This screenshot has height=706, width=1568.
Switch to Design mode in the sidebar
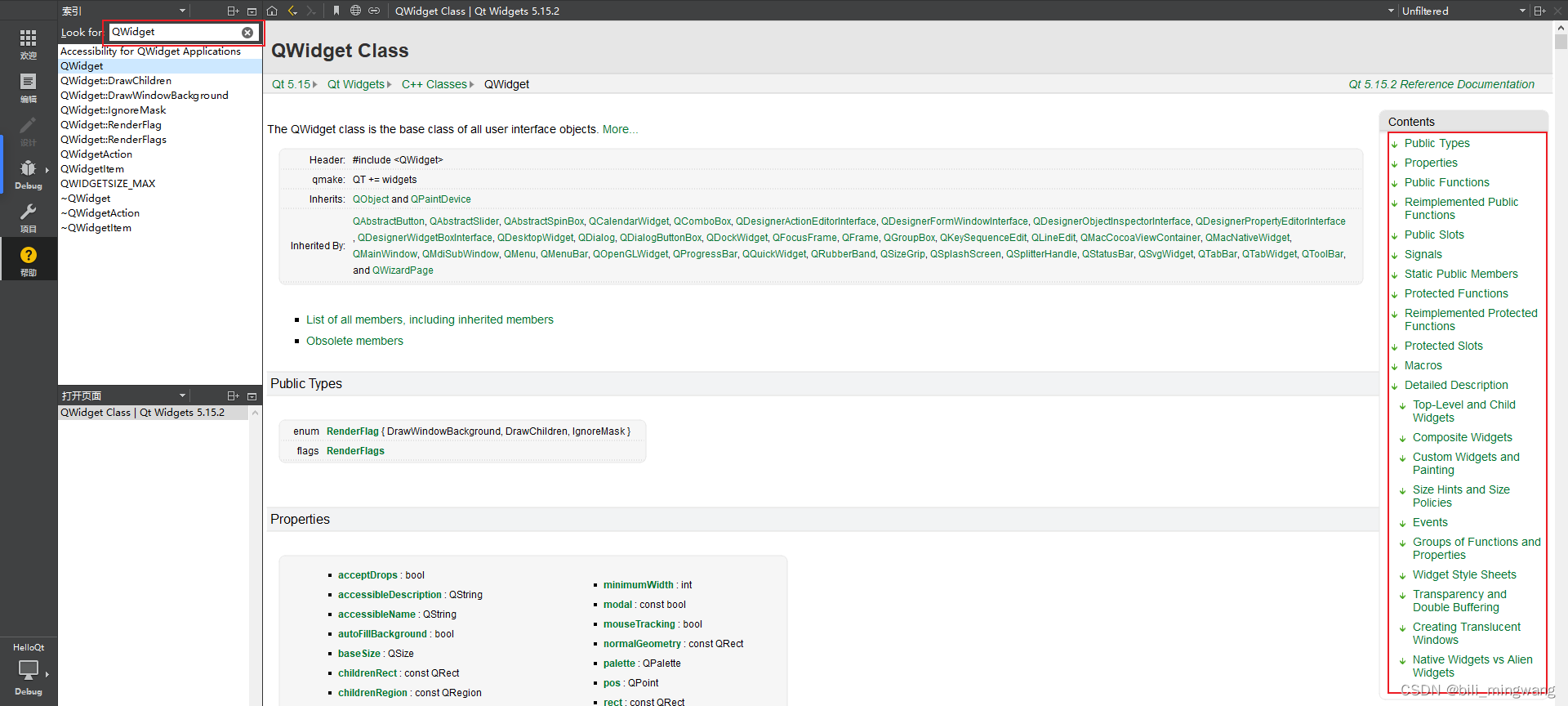coord(29,131)
